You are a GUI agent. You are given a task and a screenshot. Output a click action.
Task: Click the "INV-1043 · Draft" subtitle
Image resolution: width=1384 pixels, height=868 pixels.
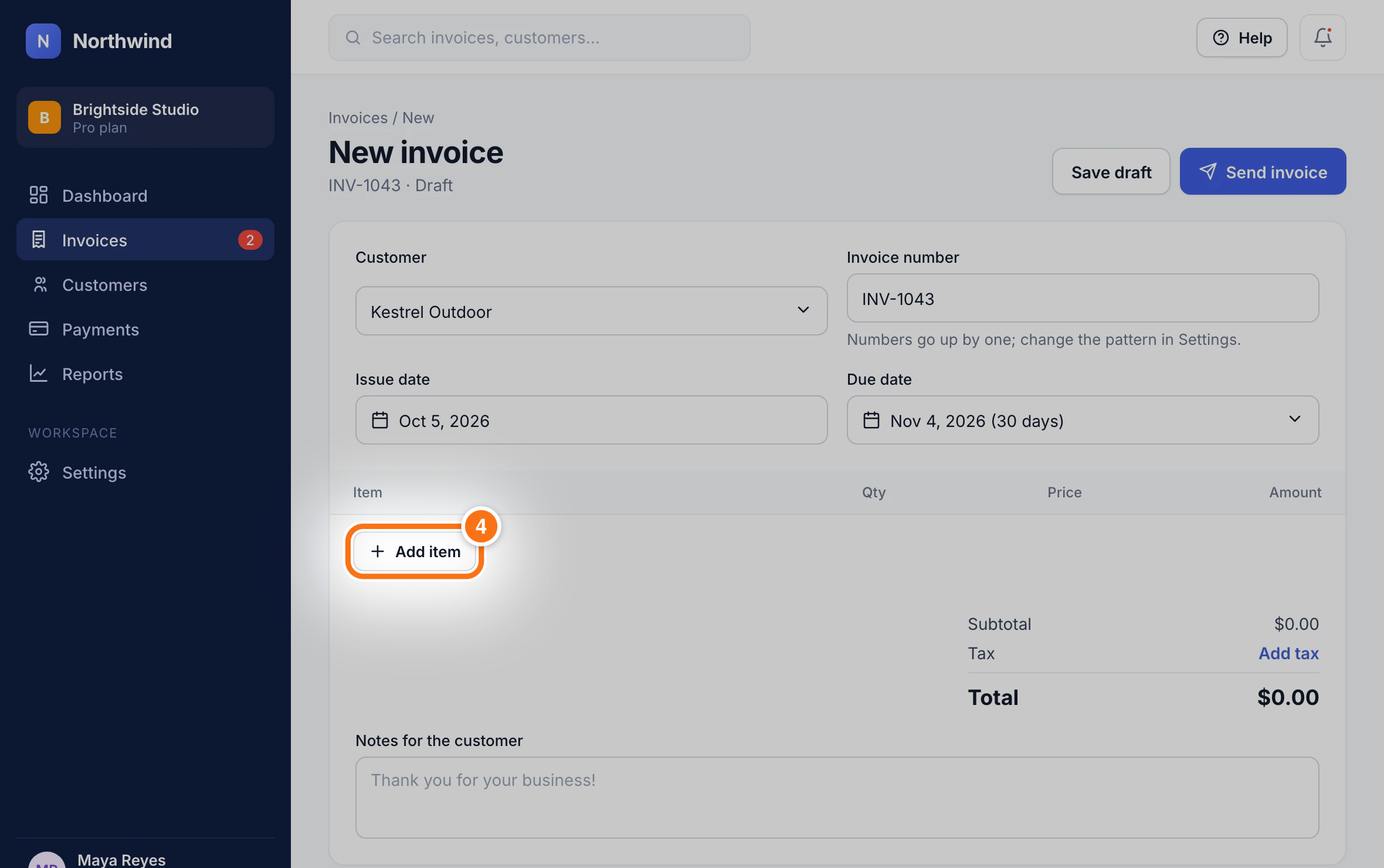click(391, 185)
